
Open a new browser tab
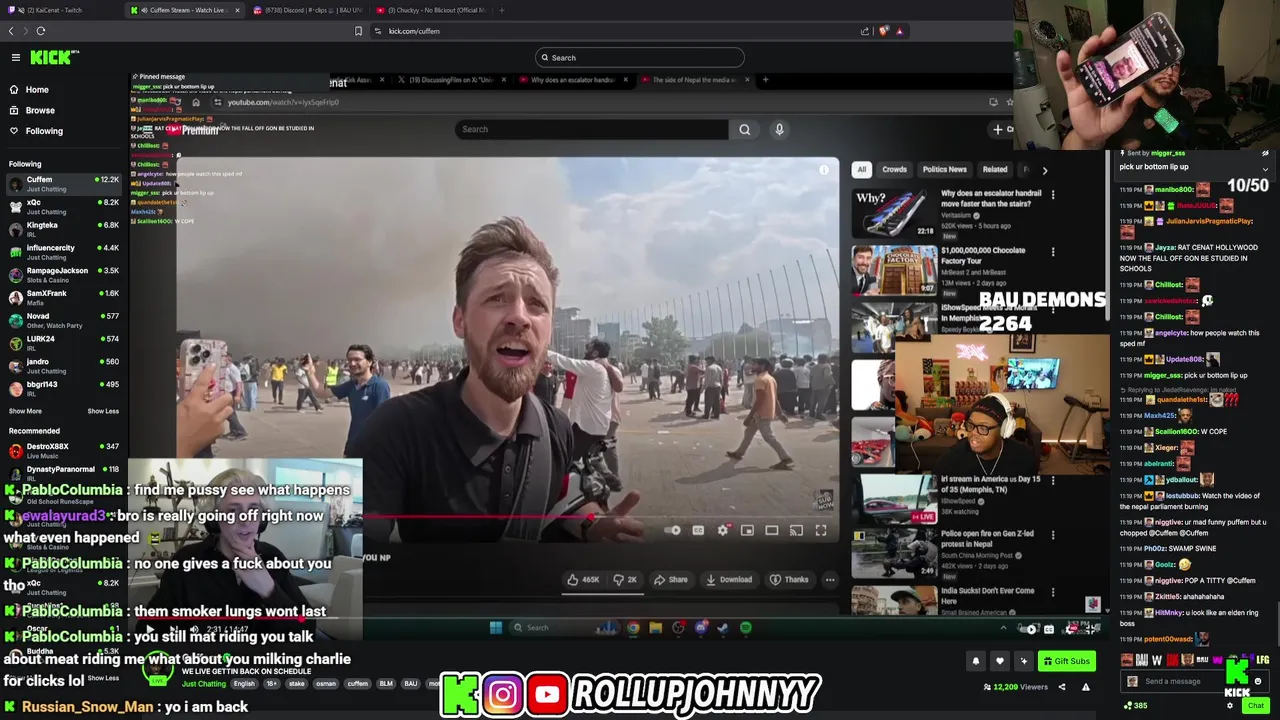tap(501, 10)
